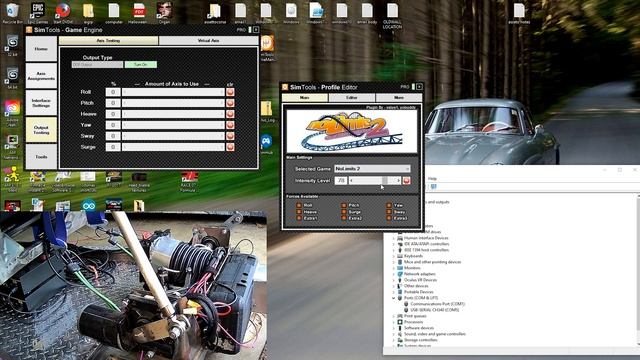
Task: Open the RACE 07 Formula desktop shortcut
Action: pyautogui.click(x=189, y=182)
